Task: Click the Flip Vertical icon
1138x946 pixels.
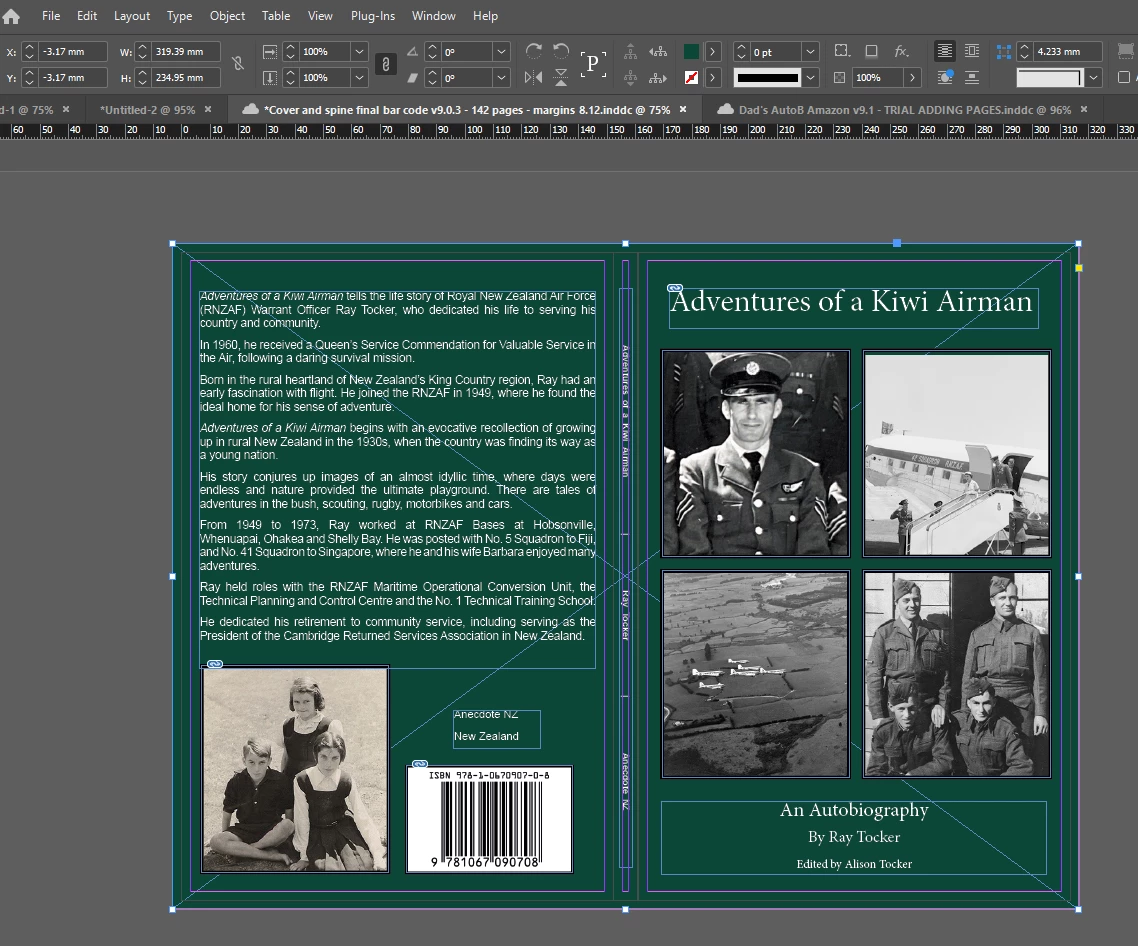Action: (561, 77)
